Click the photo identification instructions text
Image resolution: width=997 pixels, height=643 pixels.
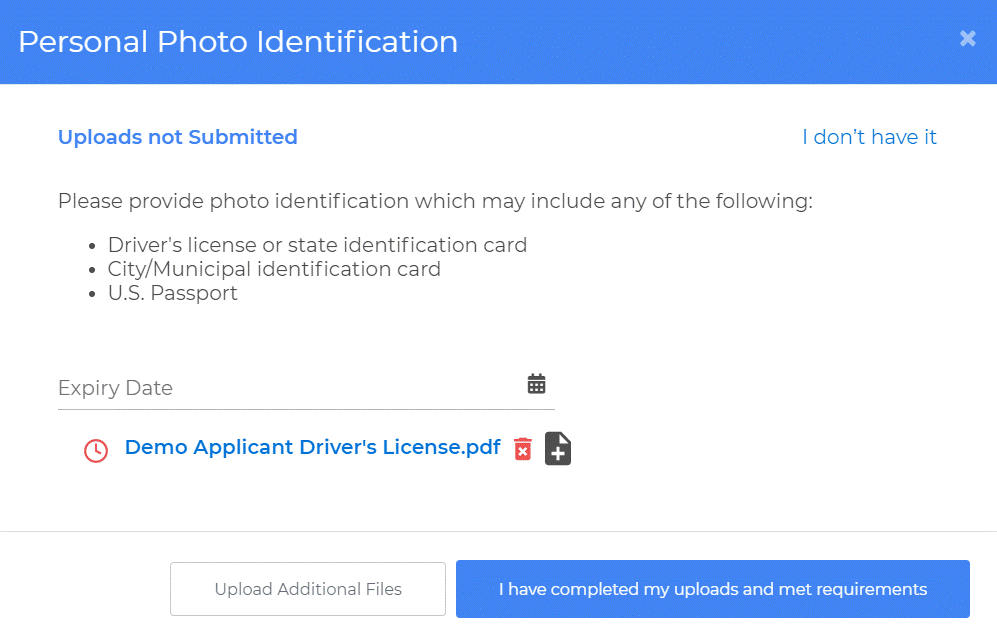pyautogui.click(x=436, y=201)
